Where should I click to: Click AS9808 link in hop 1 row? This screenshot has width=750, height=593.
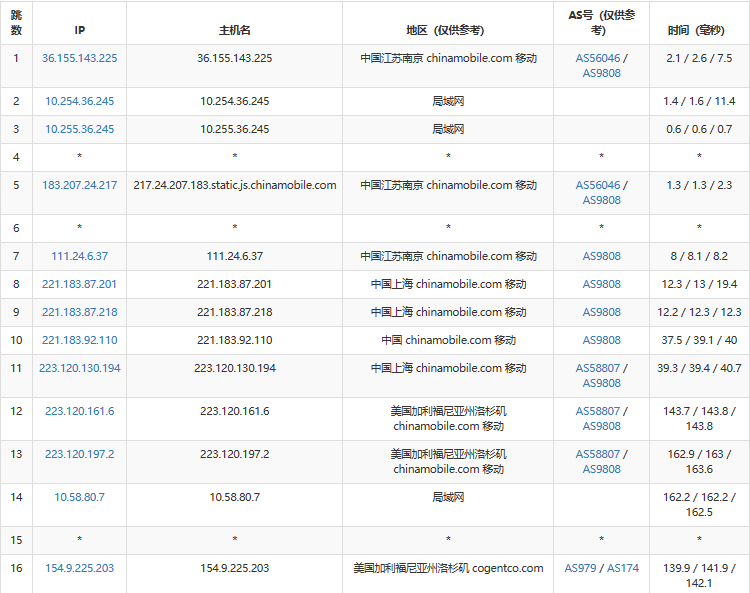(x=601, y=73)
